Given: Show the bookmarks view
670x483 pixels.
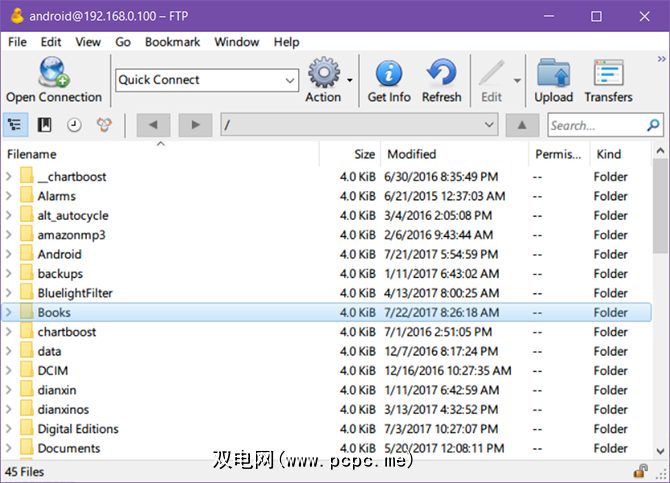Looking at the screenshot, I should point(45,125).
